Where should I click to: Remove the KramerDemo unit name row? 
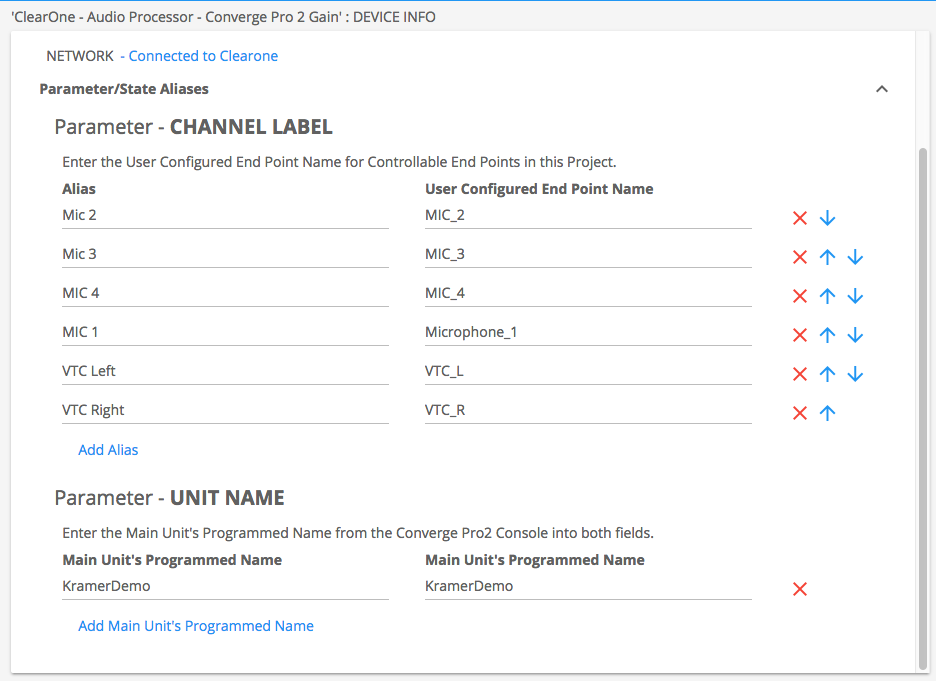tap(799, 589)
